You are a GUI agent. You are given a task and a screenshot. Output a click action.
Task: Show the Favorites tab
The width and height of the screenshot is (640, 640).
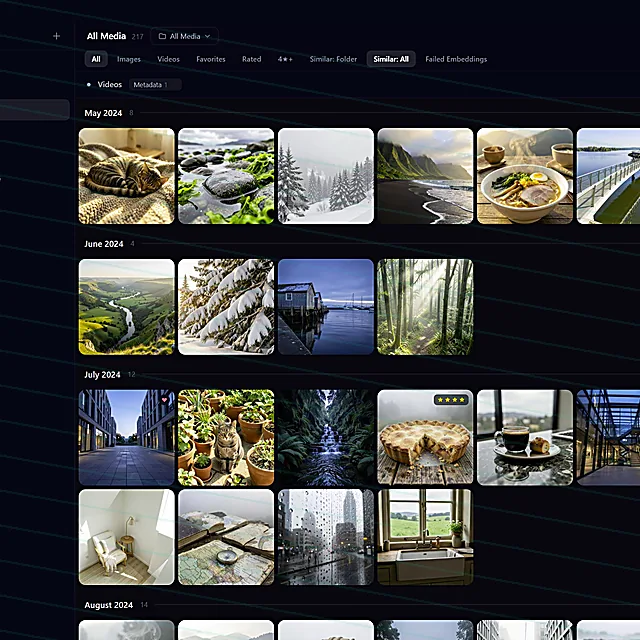(211, 59)
